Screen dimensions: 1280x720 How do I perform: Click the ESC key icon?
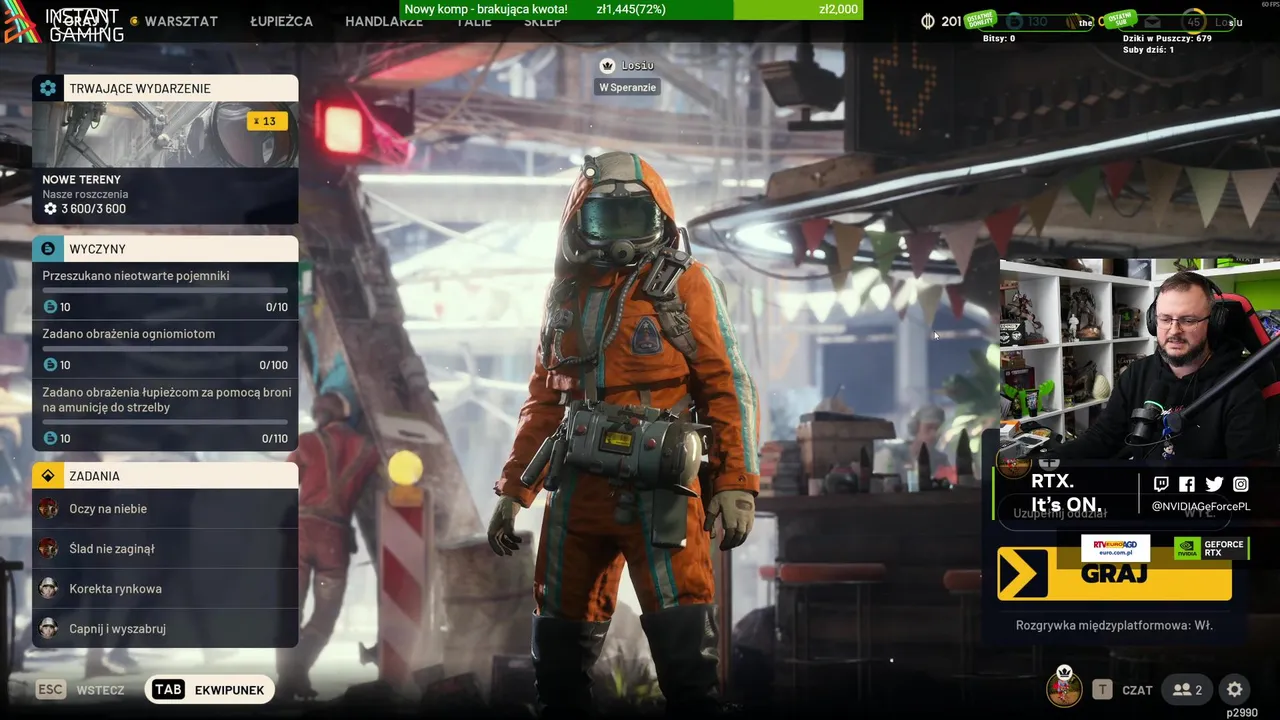coord(50,689)
